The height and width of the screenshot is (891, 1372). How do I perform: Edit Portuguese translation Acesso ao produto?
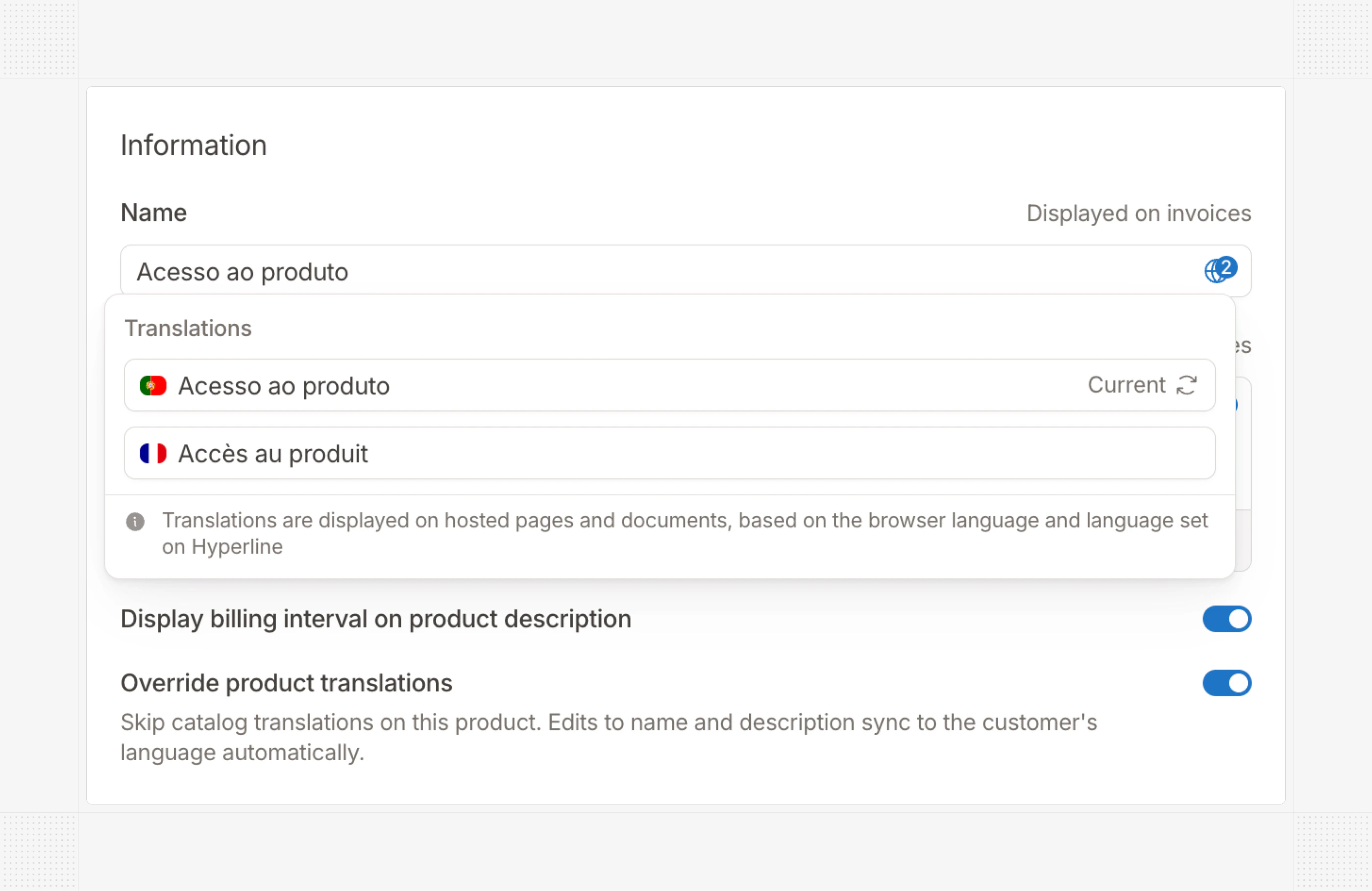[669, 385]
